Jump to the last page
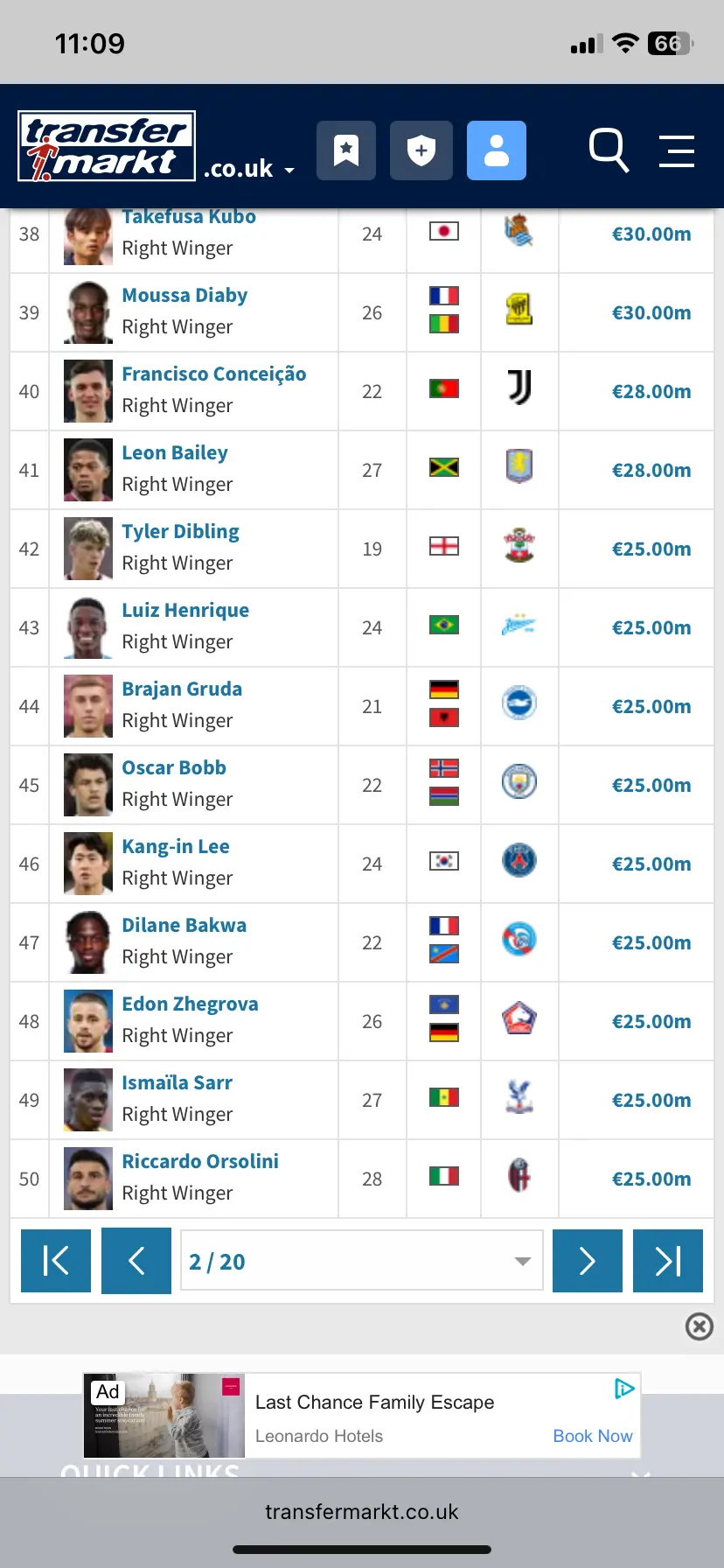 click(x=668, y=1261)
